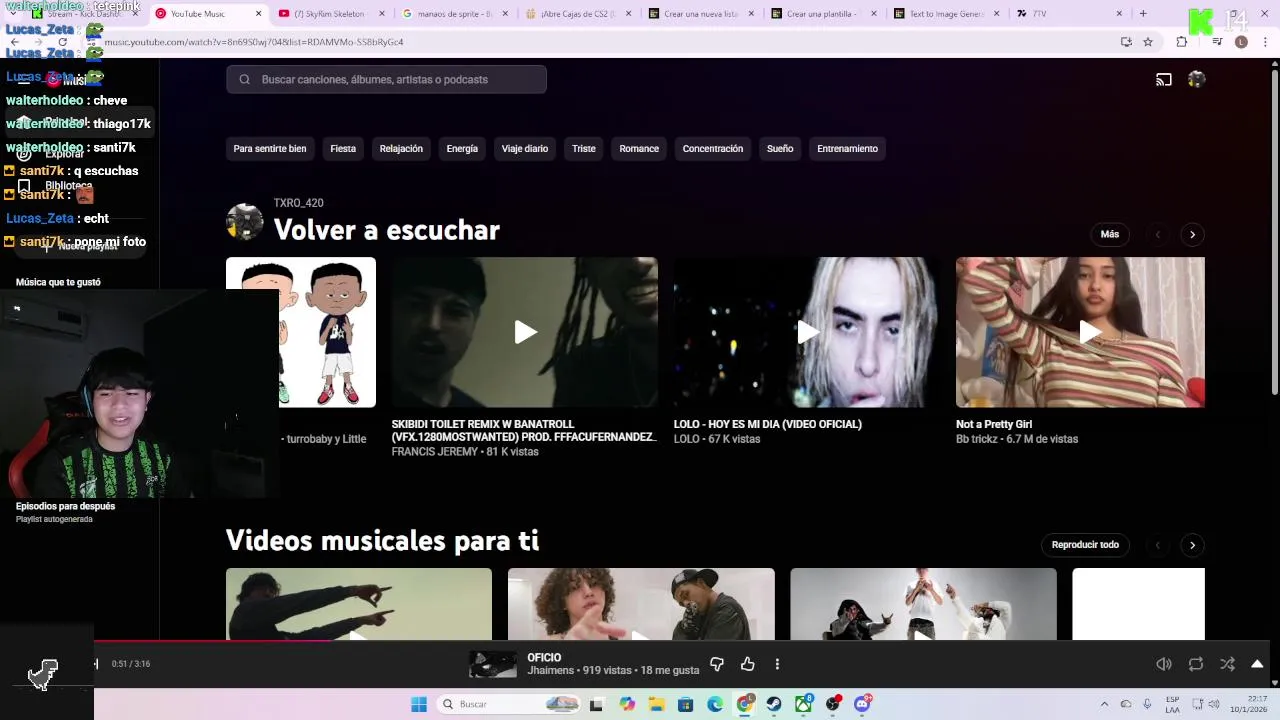Open the account avatar menu
The width and height of the screenshot is (1280, 720).
(1196, 79)
